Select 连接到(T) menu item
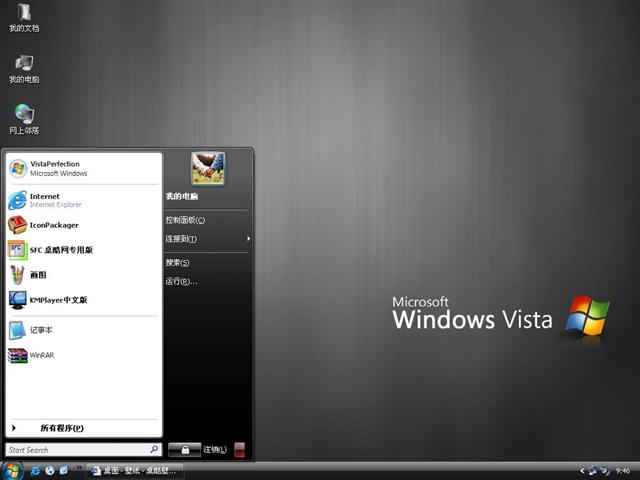 coord(181,239)
